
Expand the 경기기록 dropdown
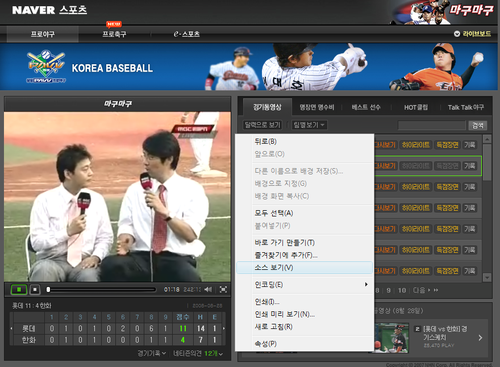coord(152,353)
